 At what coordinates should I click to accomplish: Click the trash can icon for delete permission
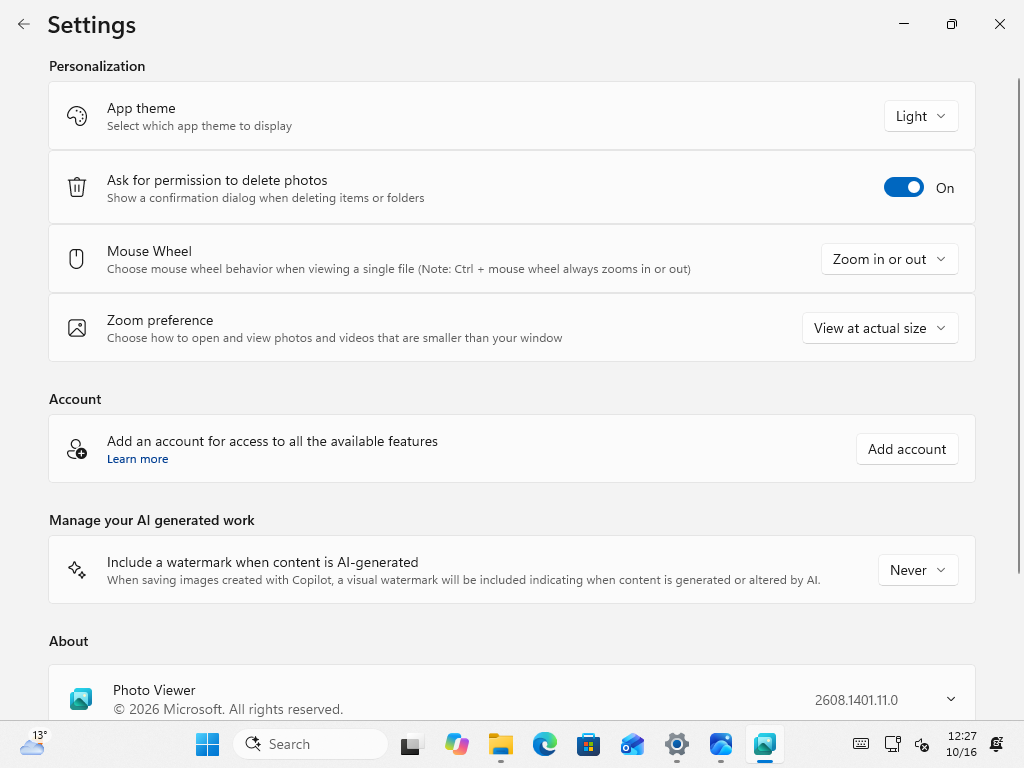[77, 187]
